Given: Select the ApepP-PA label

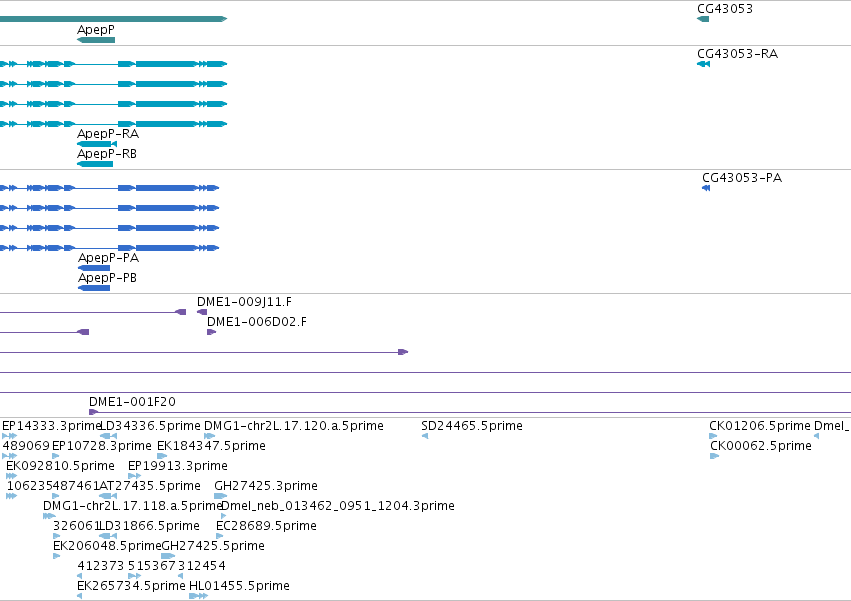Looking at the screenshot, I should 109,258.
